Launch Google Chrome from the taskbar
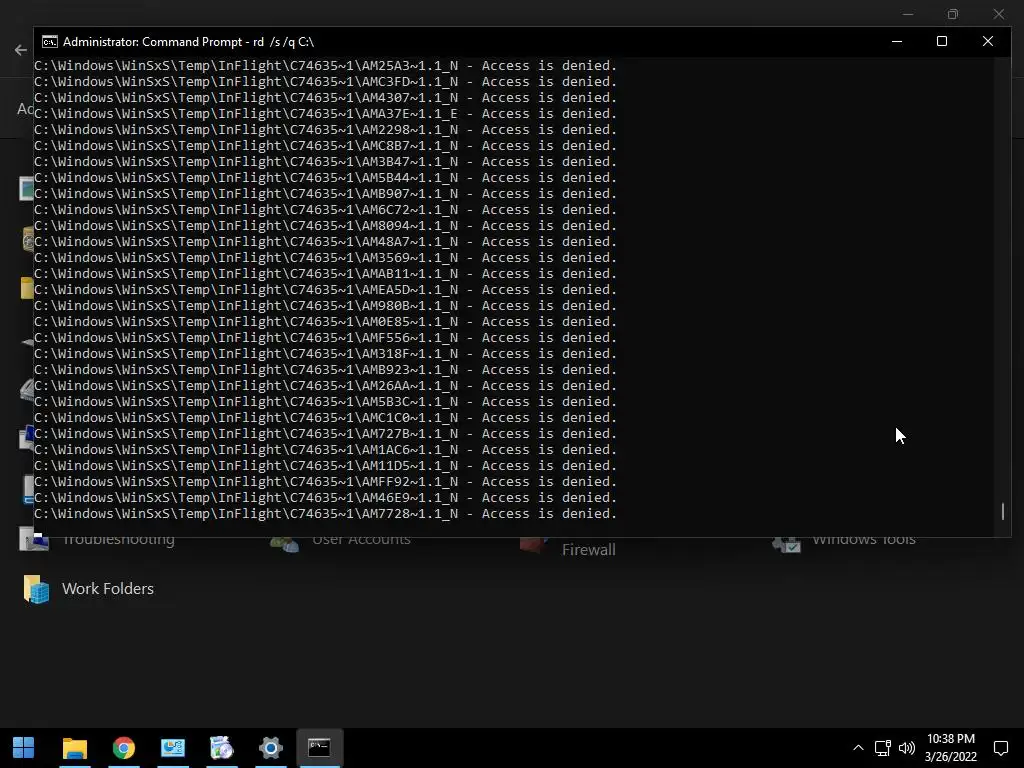 (123, 747)
